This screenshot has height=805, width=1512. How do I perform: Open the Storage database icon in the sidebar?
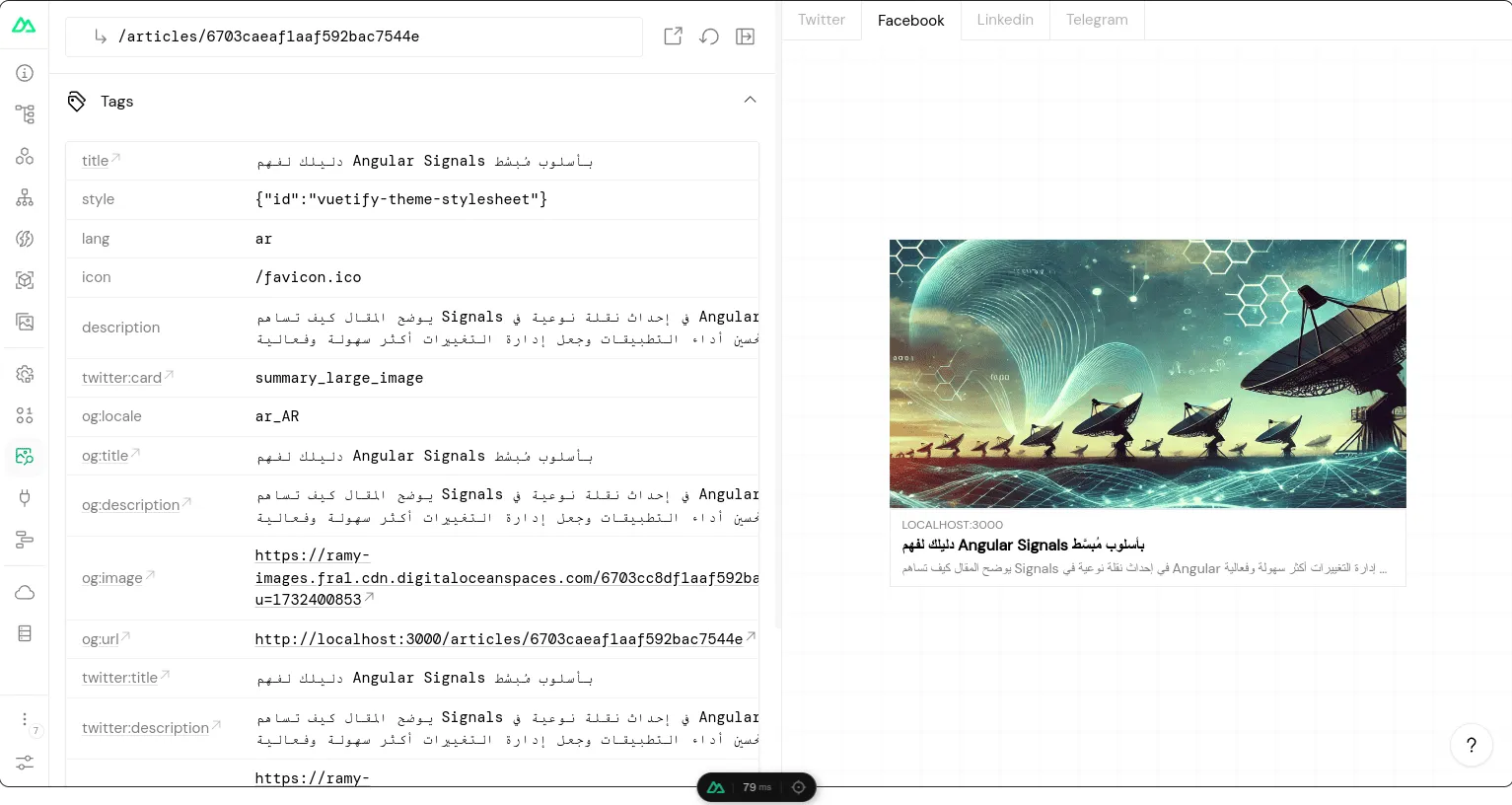click(25, 633)
